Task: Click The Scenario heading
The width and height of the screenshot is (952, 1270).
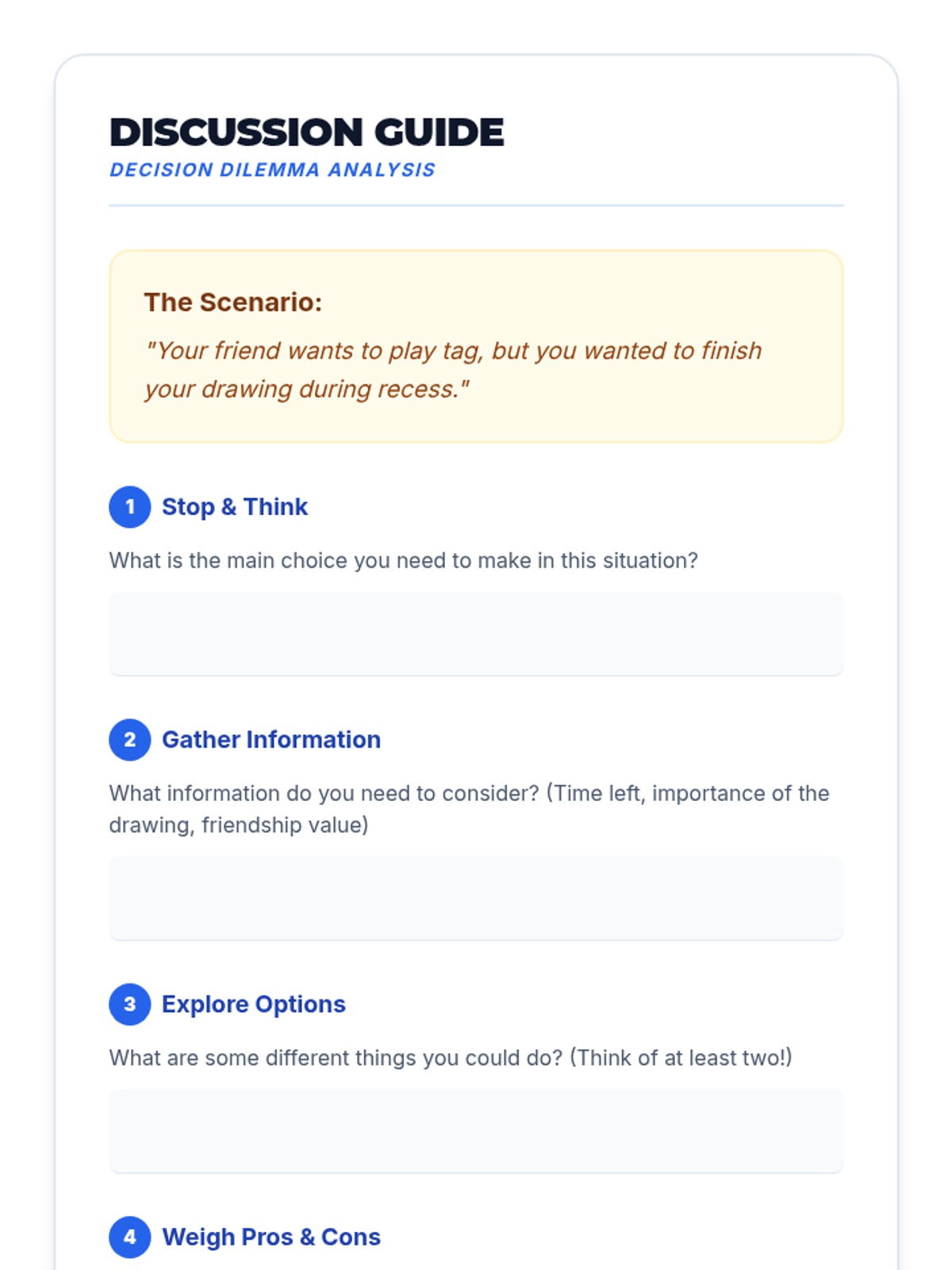Action: coord(233,302)
